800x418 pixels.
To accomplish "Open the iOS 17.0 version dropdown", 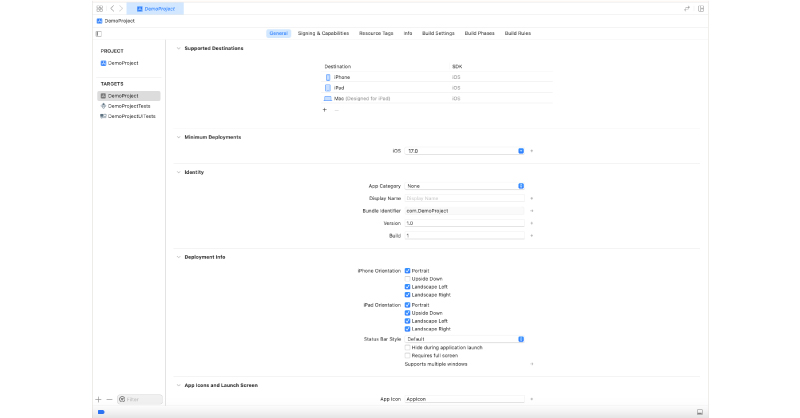I will (464, 151).
